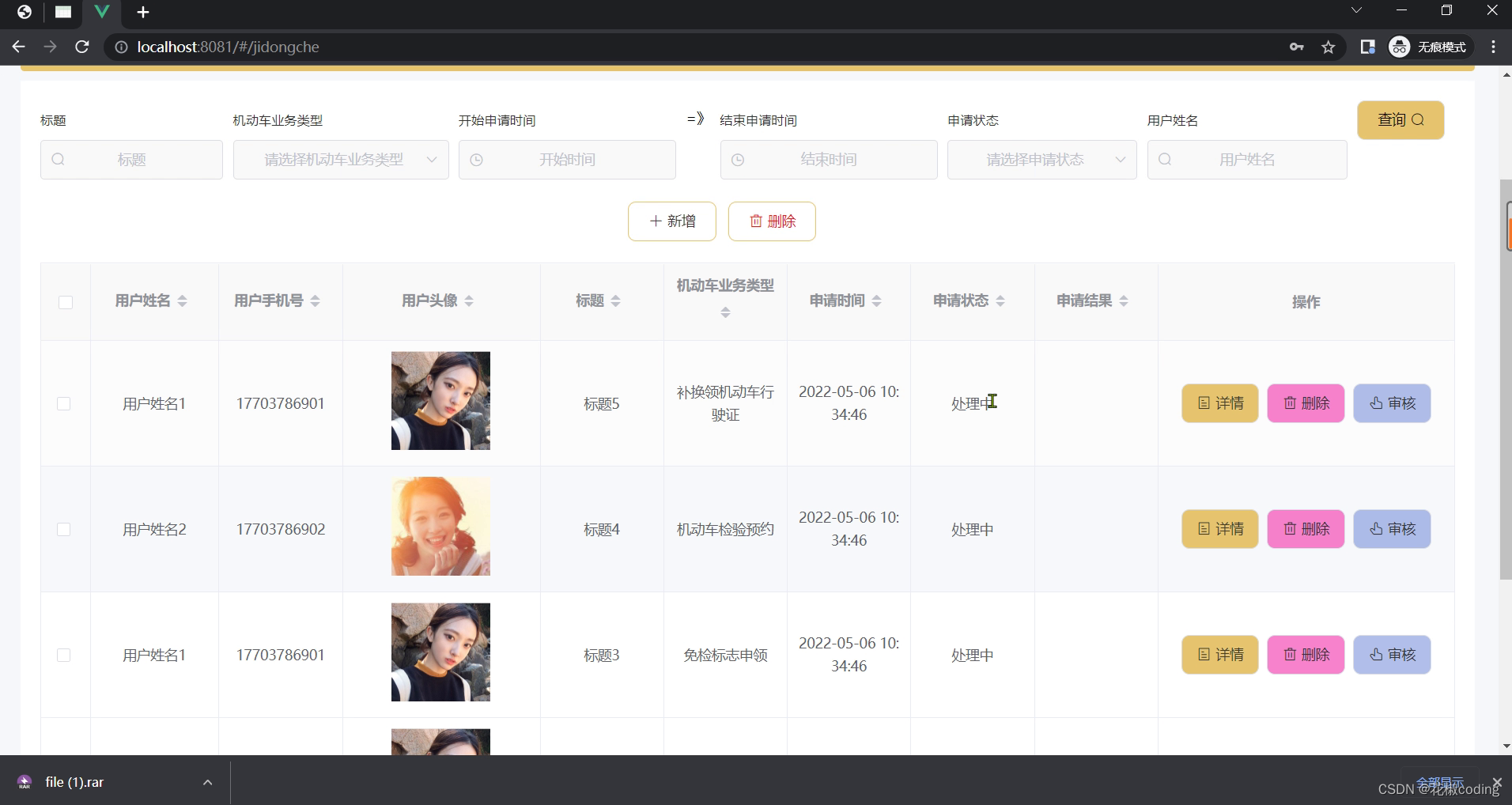The width and height of the screenshot is (1512, 805).
Task: Sort by 机动车业务类型 column
Action: coord(725,312)
